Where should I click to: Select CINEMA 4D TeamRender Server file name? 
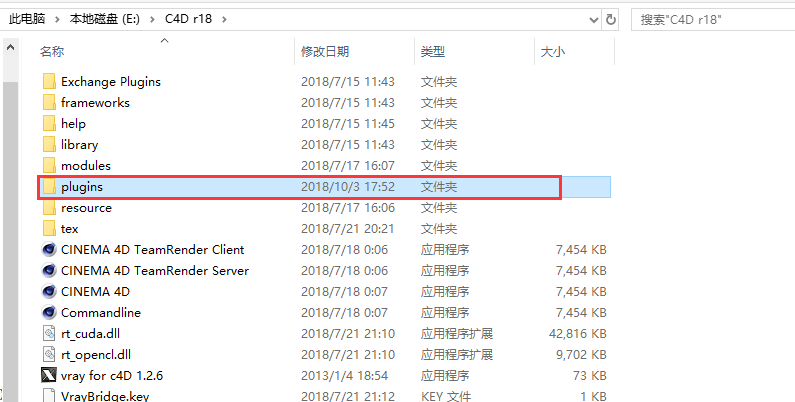coord(155,271)
